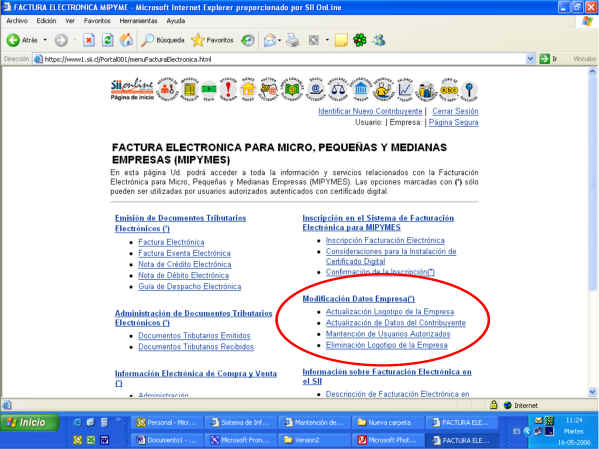Click the page scrollbar down arrow
Screen dimensions: 599x449
pyautogui.click(x=593, y=392)
